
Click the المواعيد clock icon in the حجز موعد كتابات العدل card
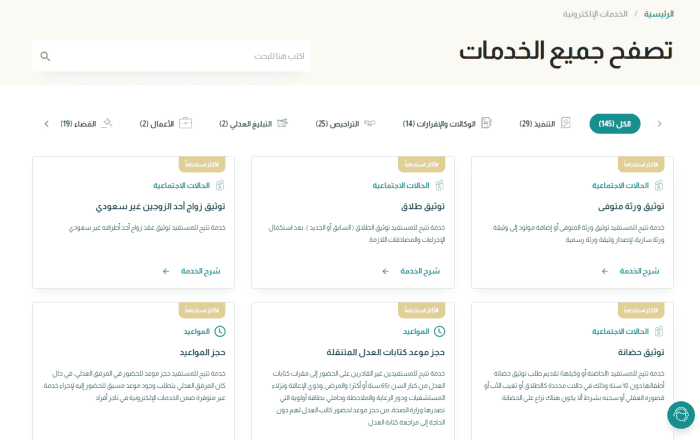pos(439,331)
